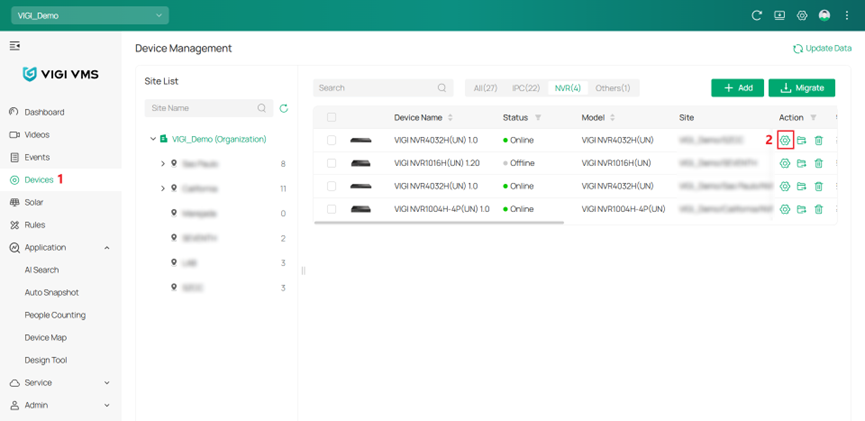Open Dashboard from the sidebar
Screen dimensions: 865x421
[44, 112]
